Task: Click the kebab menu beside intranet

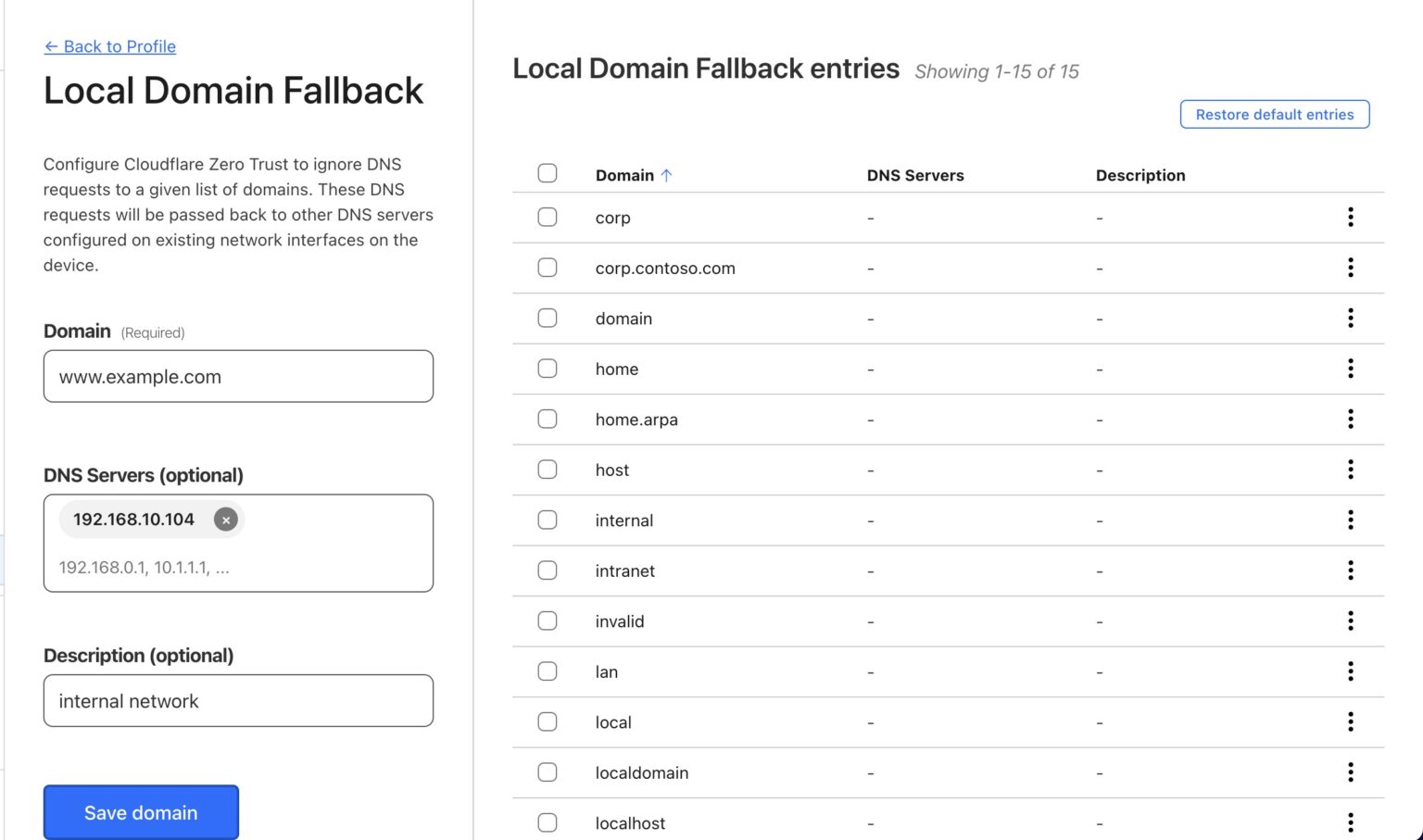Action: point(1351,570)
